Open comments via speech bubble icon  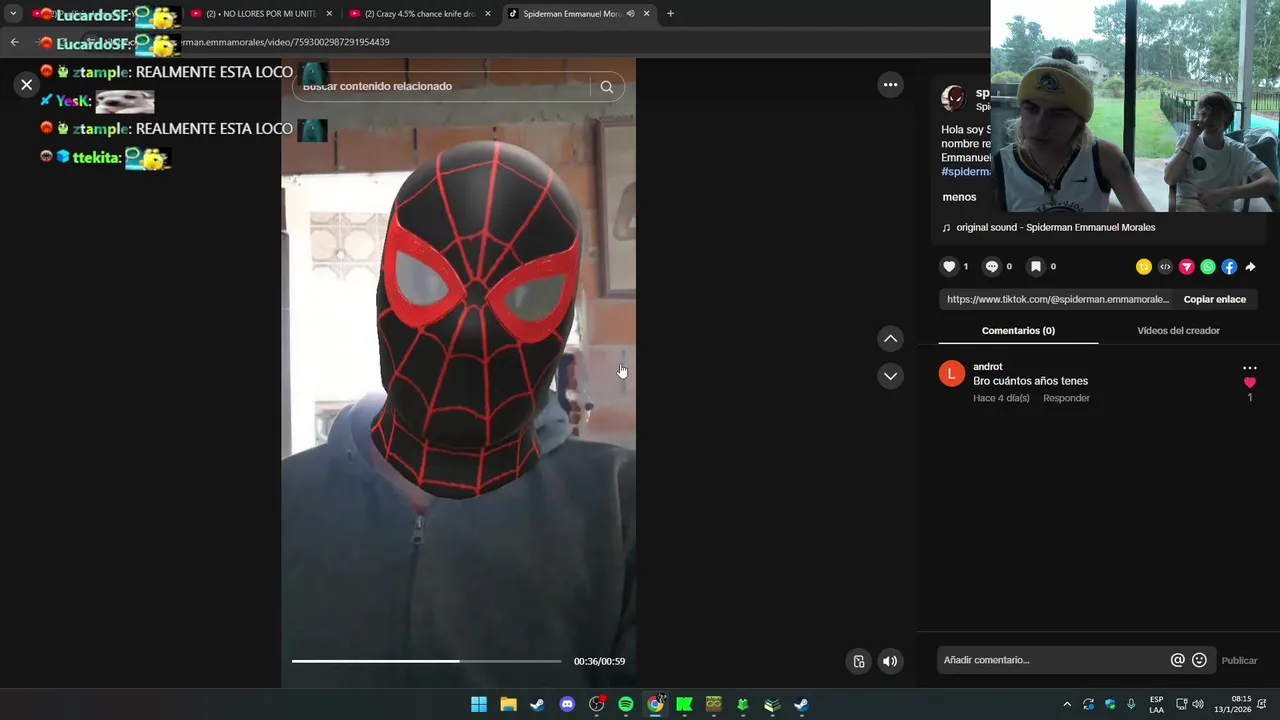click(x=992, y=267)
